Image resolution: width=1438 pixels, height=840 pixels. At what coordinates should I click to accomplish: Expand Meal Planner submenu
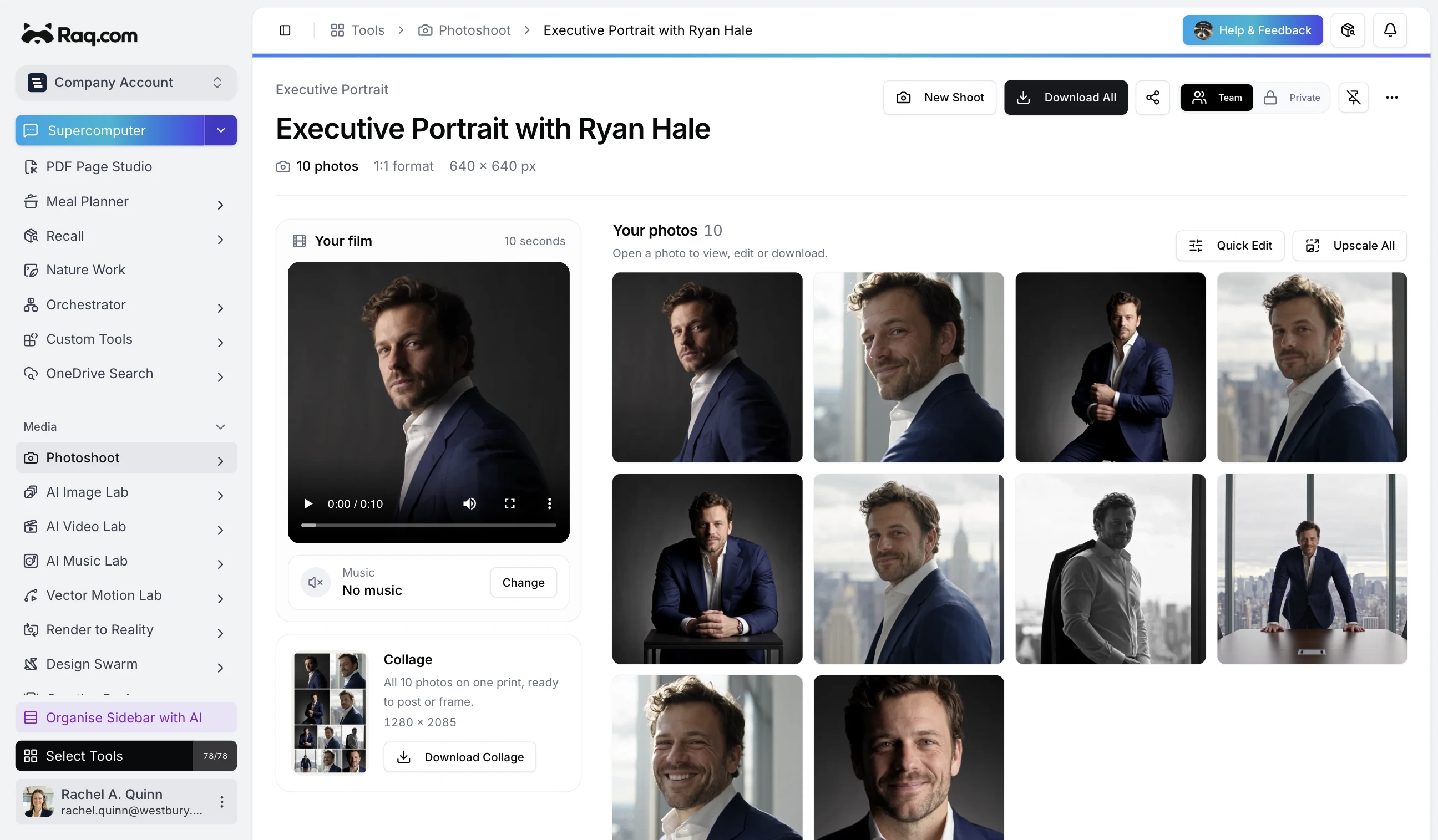tap(220, 205)
